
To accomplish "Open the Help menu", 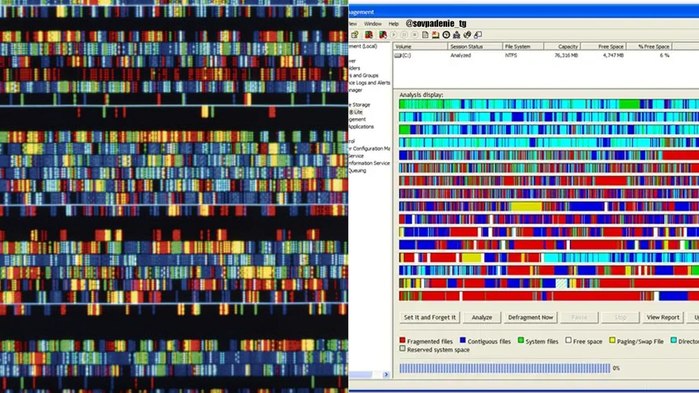I will tap(393, 24).
